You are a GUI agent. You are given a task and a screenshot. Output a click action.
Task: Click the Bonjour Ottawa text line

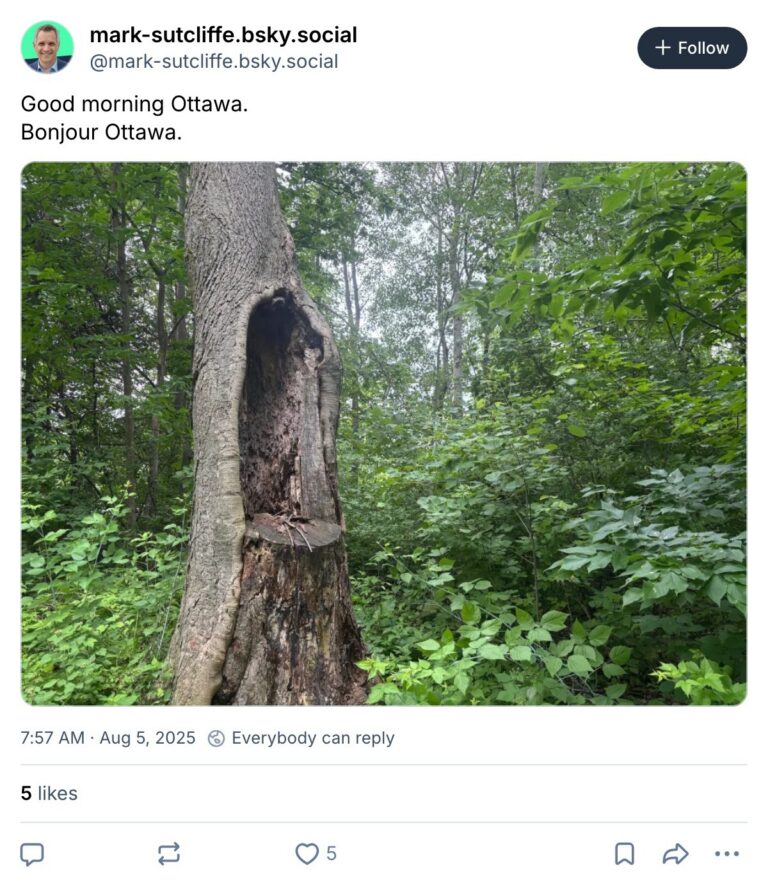point(101,132)
